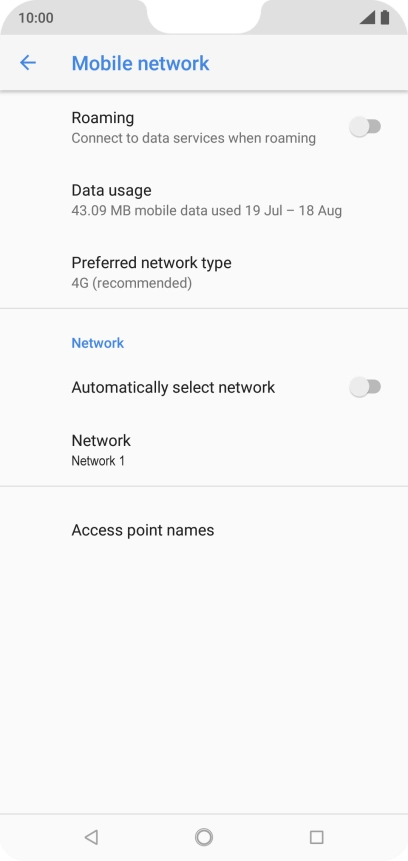Turn on Automatically select network switch
Screen dimensions: 408x861
(x=365, y=387)
